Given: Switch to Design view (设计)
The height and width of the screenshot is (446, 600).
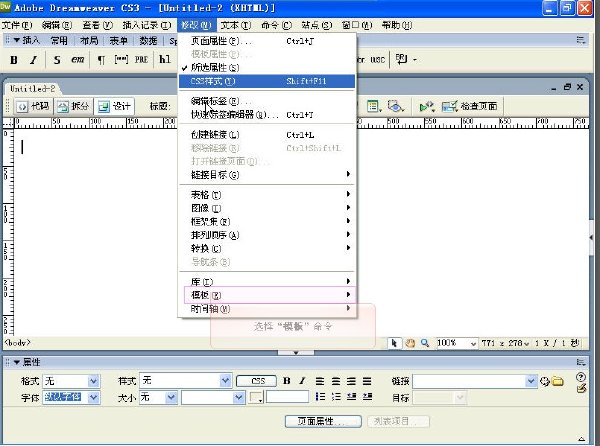Looking at the screenshot, I should [114, 106].
